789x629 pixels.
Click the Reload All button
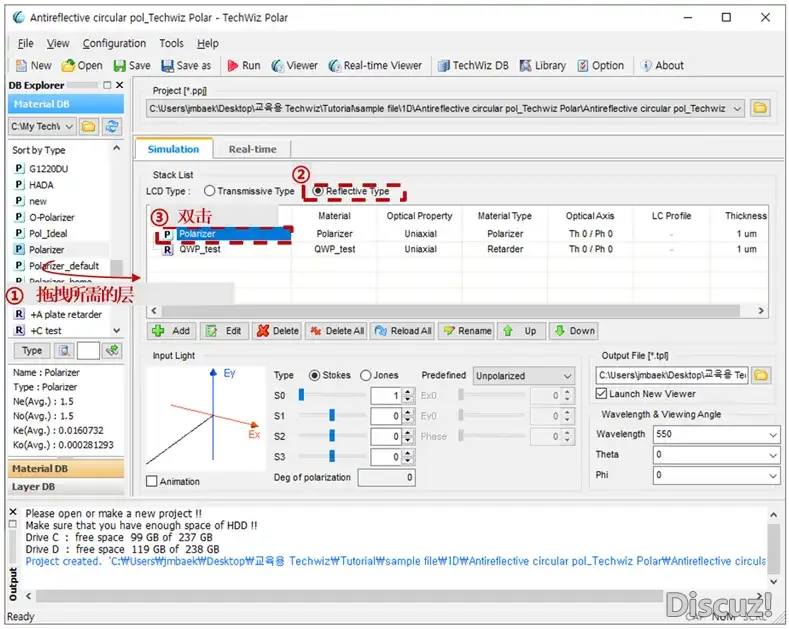[403, 331]
